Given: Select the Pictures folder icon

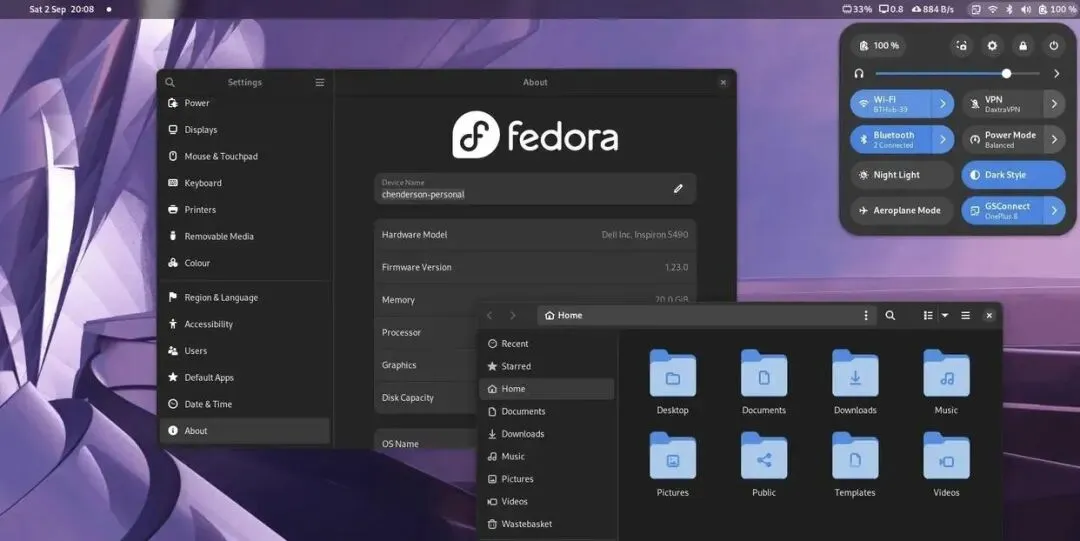Looking at the screenshot, I should [672, 456].
